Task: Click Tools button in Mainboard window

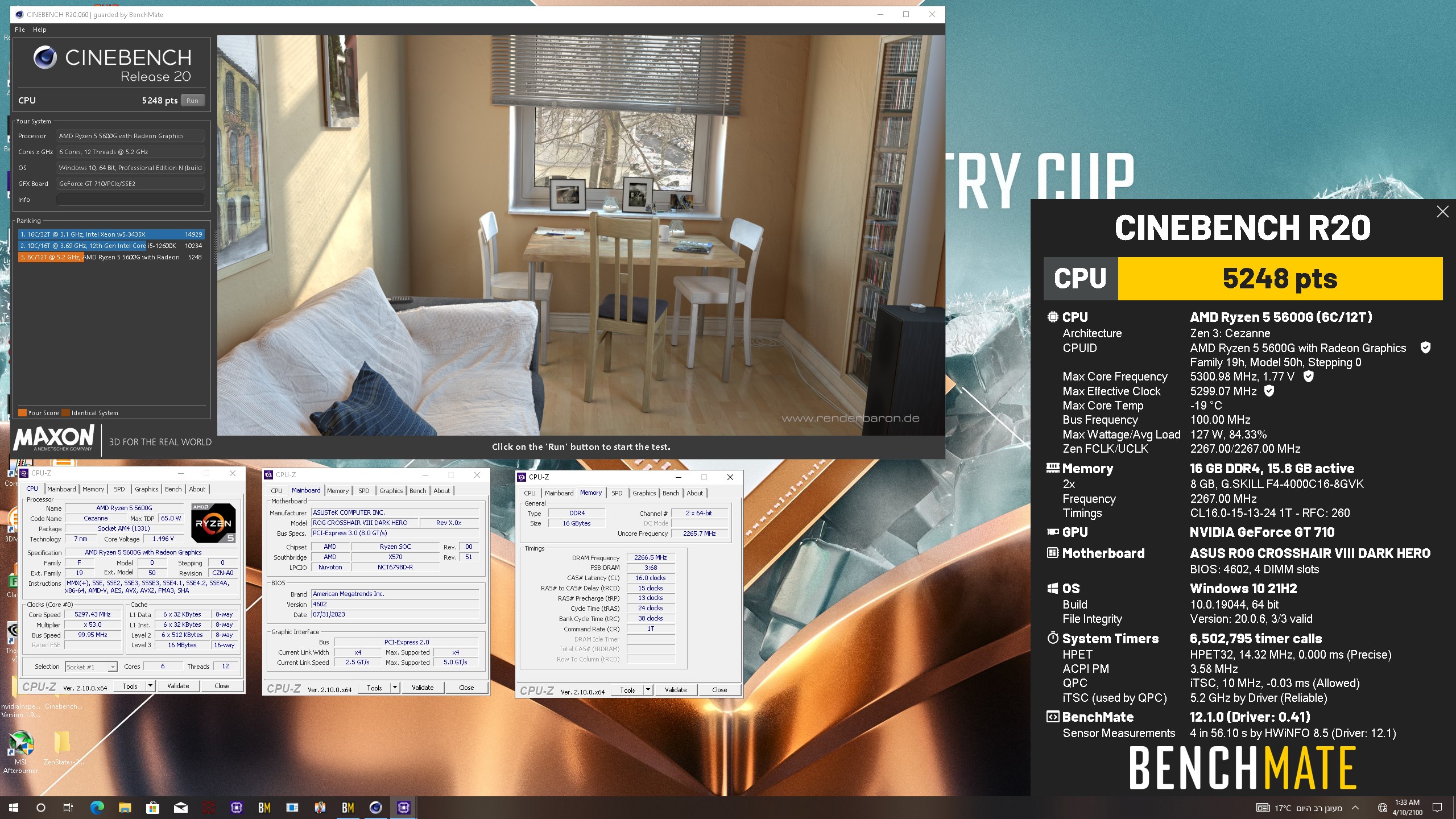Action: [x=374, y=688]
